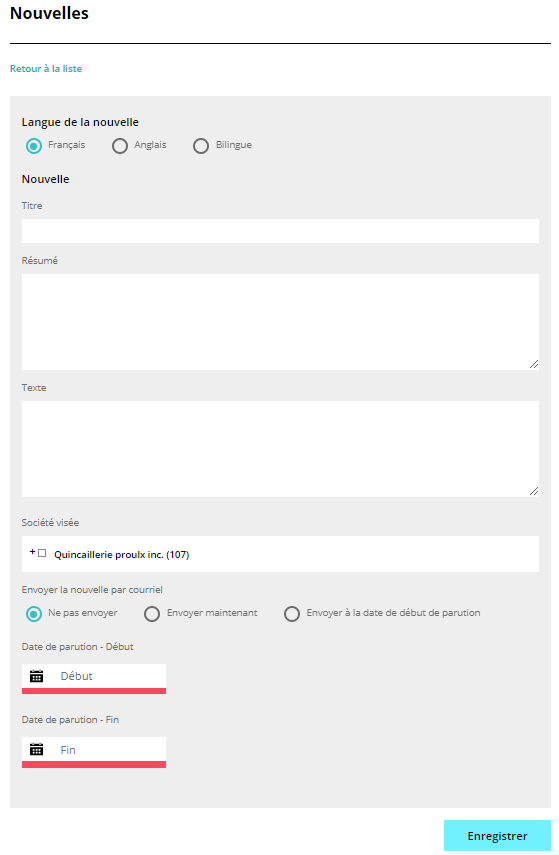Open the Début date calendar icon
Screen dimensions: 559x855
coord(37,676)
